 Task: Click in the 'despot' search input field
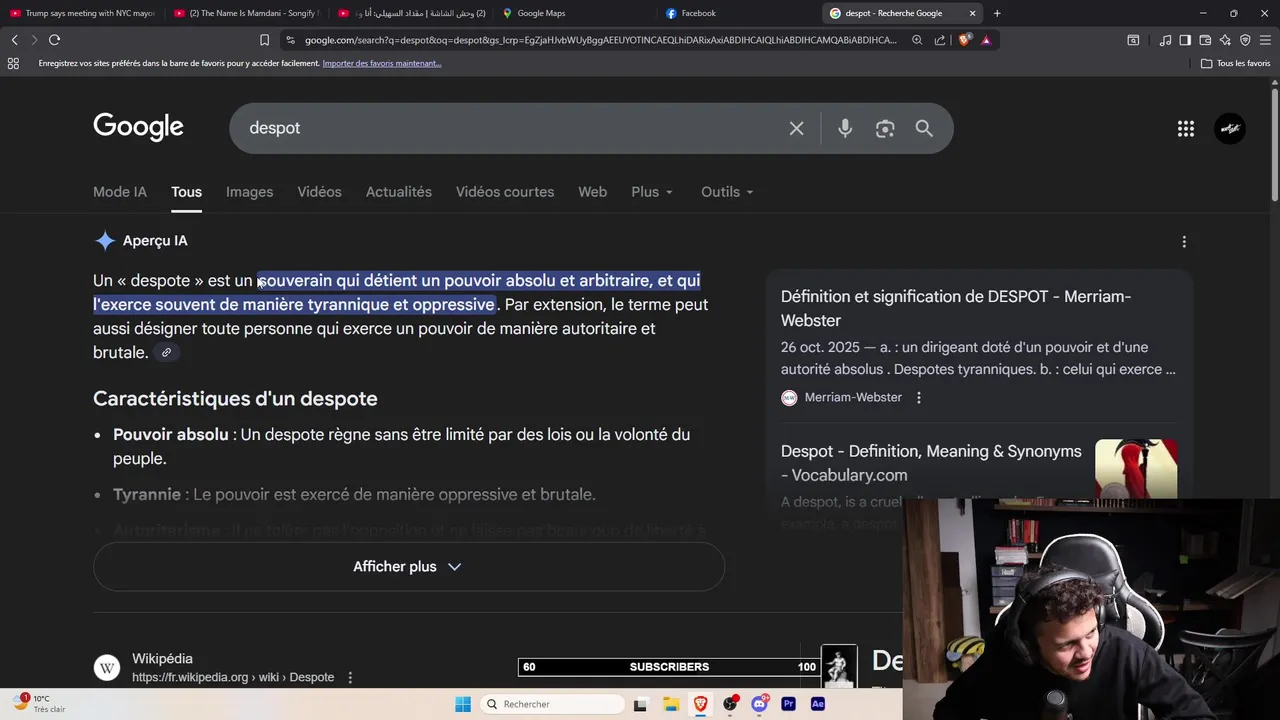(x=510, y=128)
